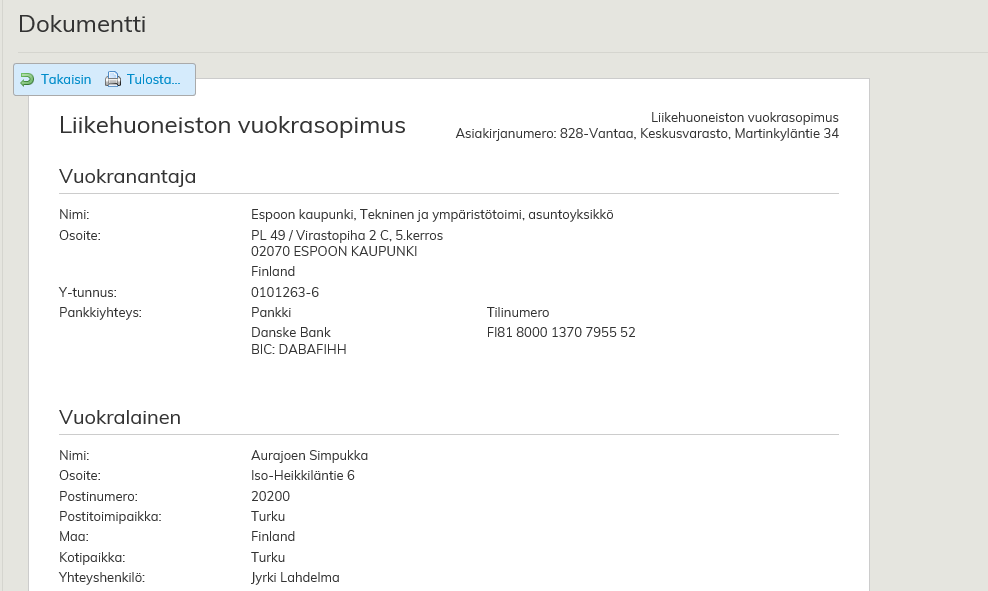The height and width of the screenshot is (591, 988).
Task: Click the green back arrow icon
Action: click(27, 80)
